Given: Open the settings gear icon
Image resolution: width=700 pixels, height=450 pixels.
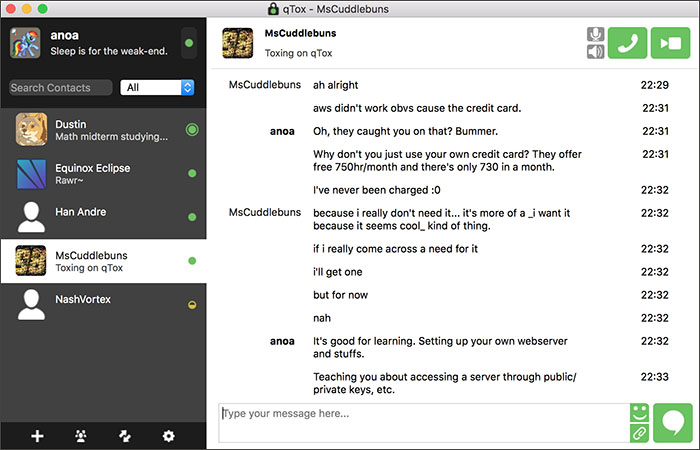Looking at the screenshot, I should 168,435.
